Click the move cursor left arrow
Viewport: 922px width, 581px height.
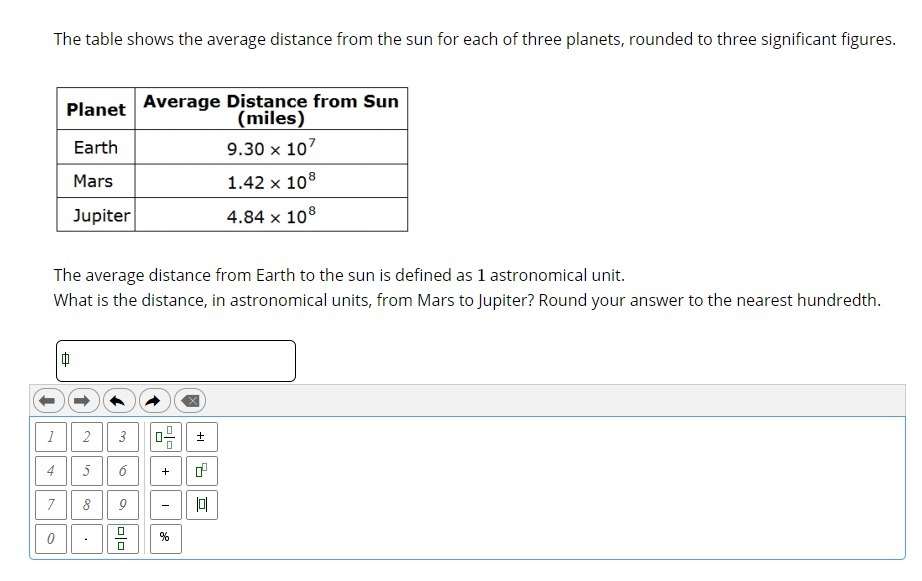(x=48, y=401)
